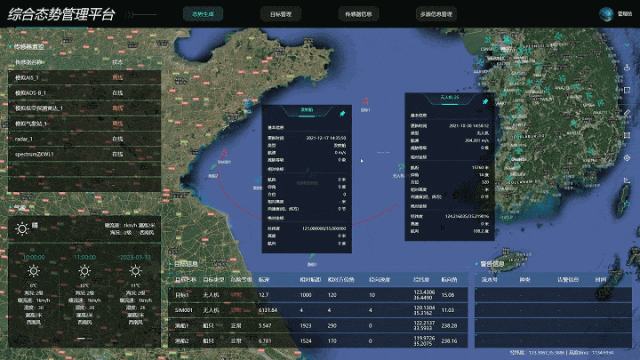640x360 pixels.
Task: Select the rectangle selection tool on right toolbar
Action: (x=627, y=90)
